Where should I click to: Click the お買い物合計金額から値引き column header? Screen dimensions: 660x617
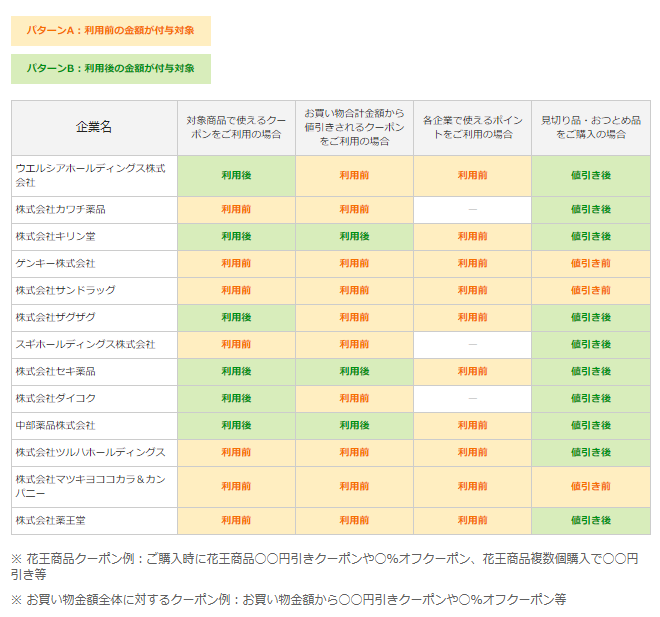(x=354, y=128)
